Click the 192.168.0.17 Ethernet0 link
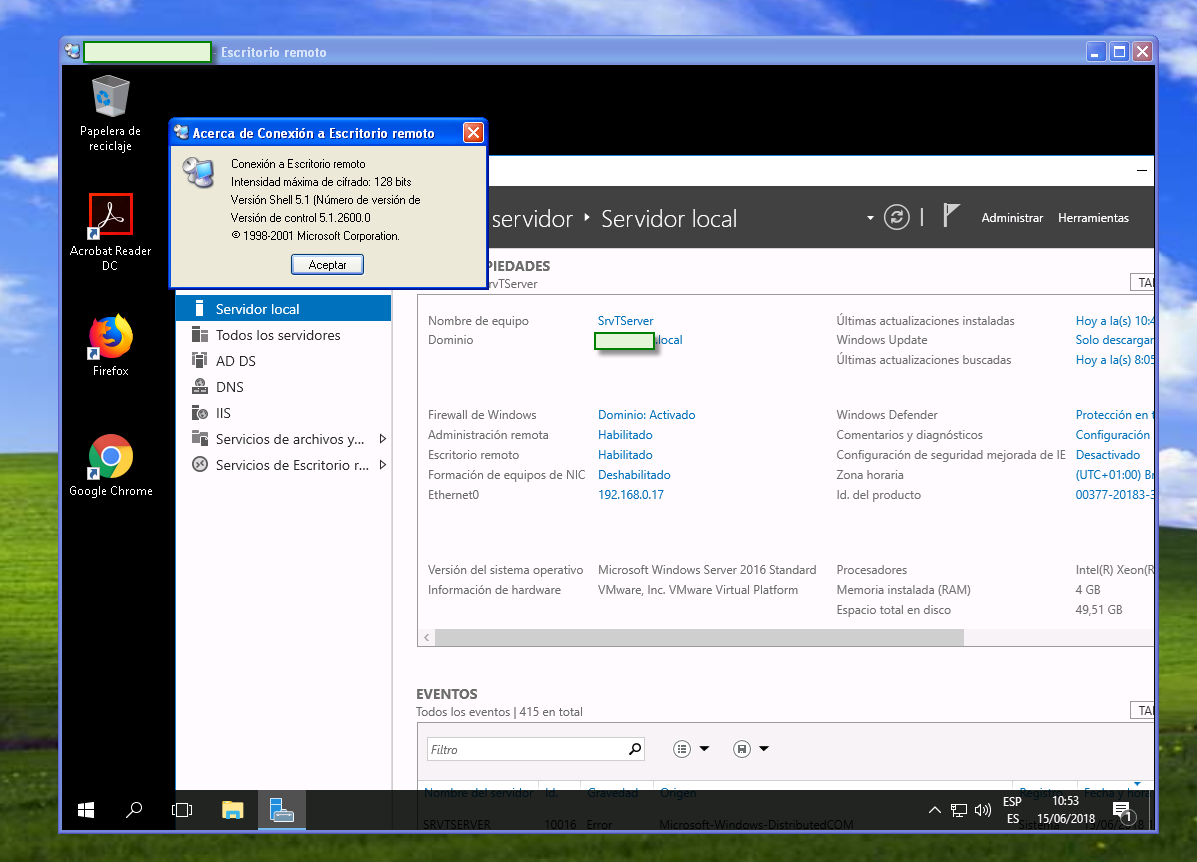1197x862 pixels. point(631,494)
